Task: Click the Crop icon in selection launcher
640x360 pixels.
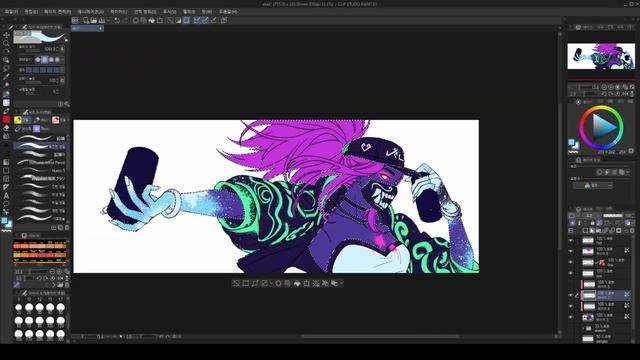Action: 246,283
